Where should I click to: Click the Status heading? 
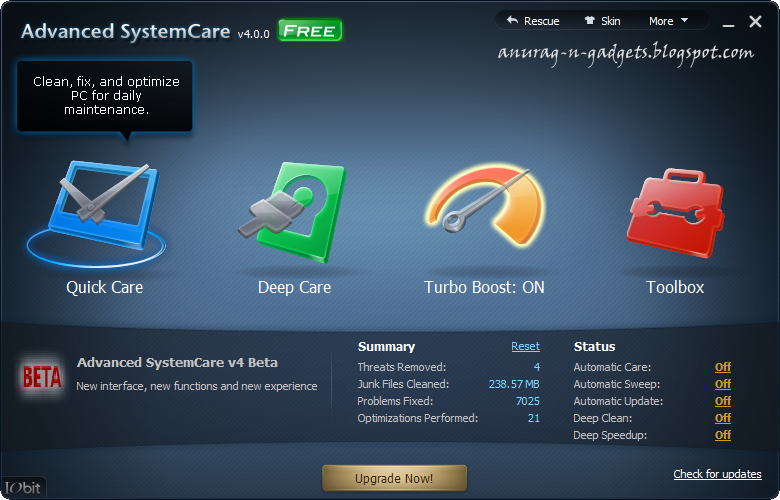click(594, 347)
